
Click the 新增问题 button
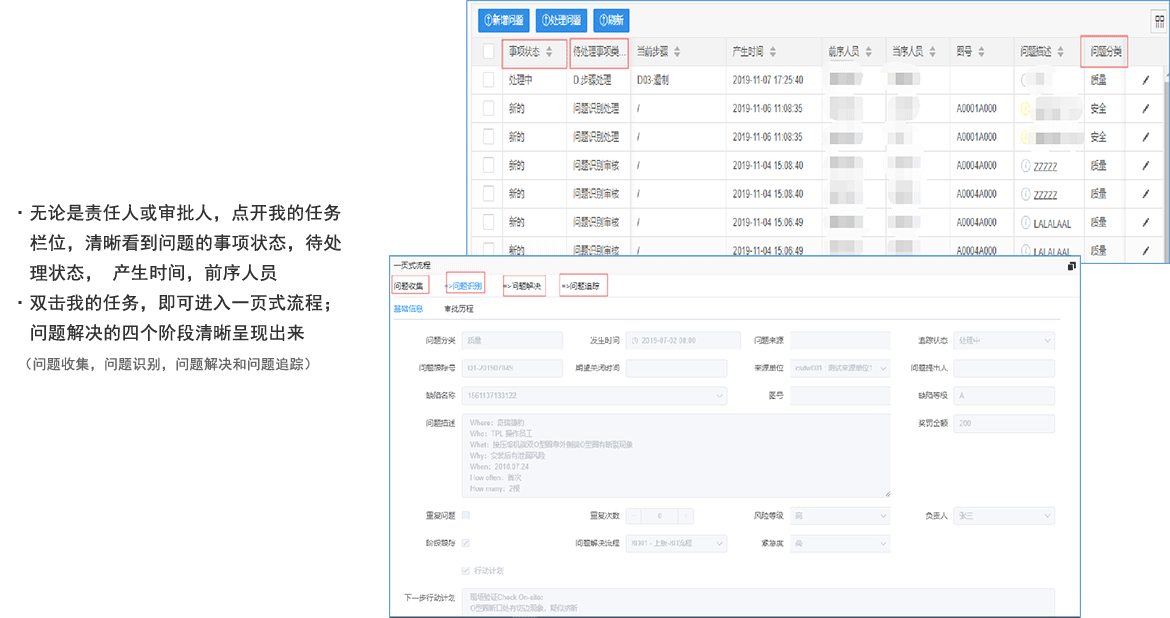click(504, 19)
